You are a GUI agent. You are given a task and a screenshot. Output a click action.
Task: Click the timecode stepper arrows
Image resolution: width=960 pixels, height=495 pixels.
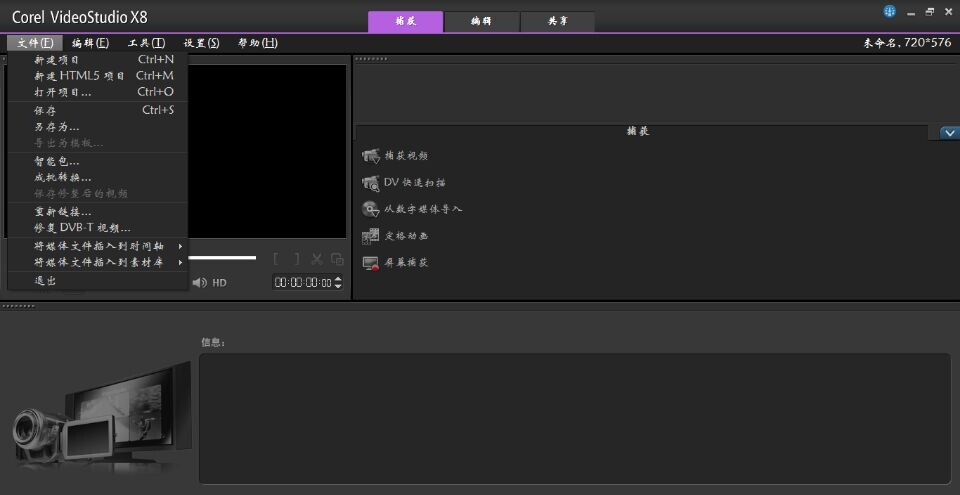[338, 283]
